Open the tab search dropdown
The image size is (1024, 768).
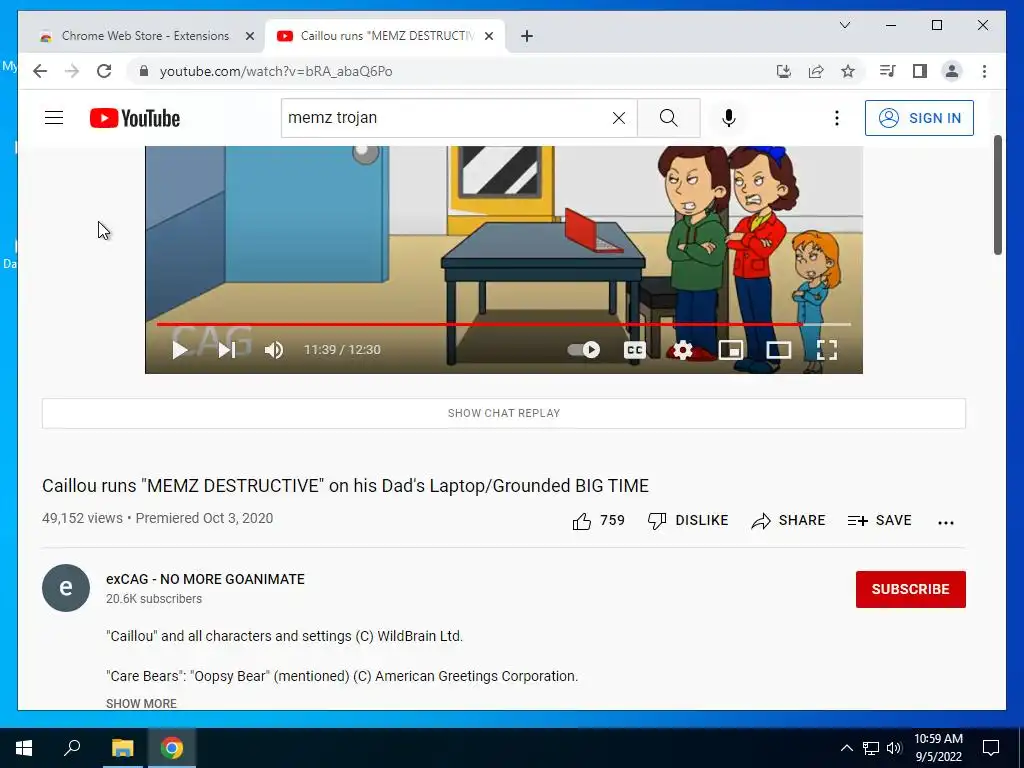coord(844,25)
